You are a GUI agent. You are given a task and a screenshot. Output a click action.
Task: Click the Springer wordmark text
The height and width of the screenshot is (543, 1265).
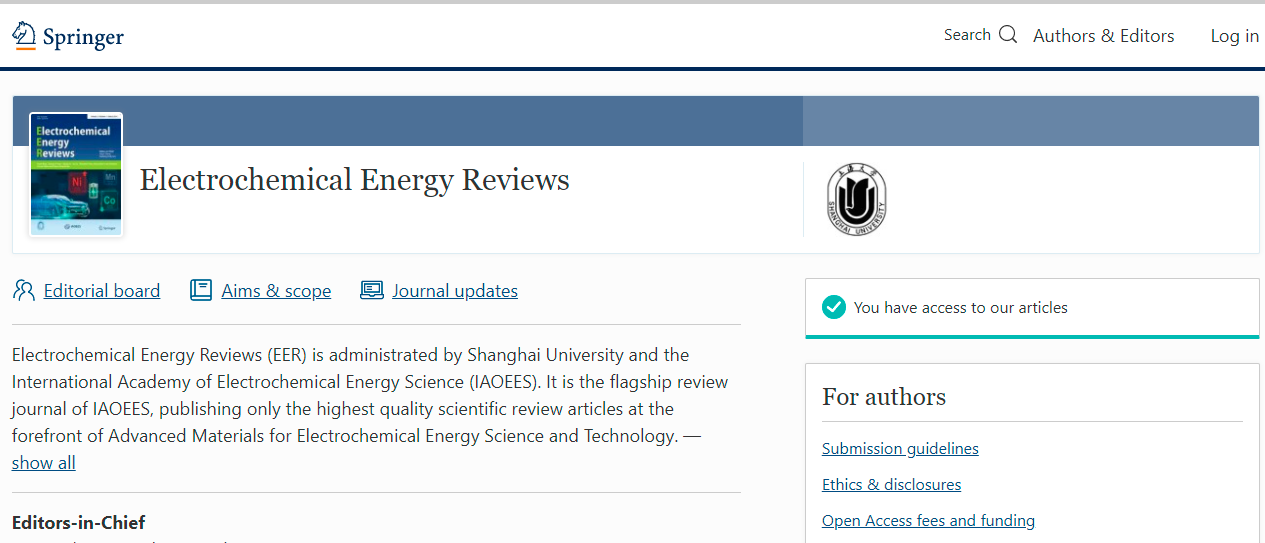tap(83, 38)
